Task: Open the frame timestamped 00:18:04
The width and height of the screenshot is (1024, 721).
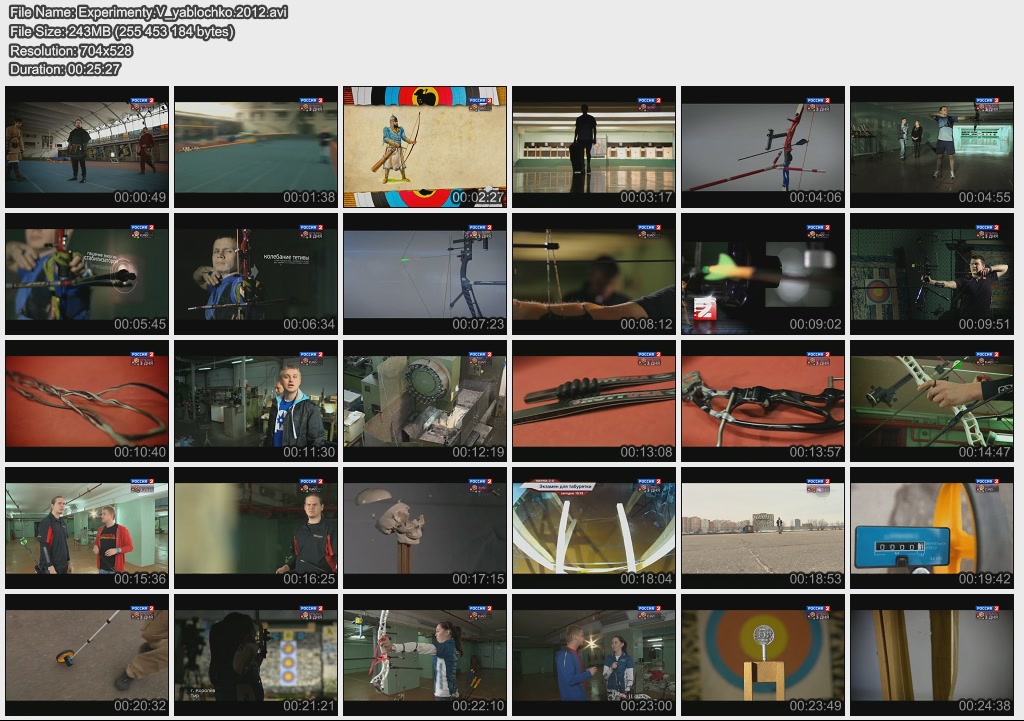Action: [x=594, y=528]
